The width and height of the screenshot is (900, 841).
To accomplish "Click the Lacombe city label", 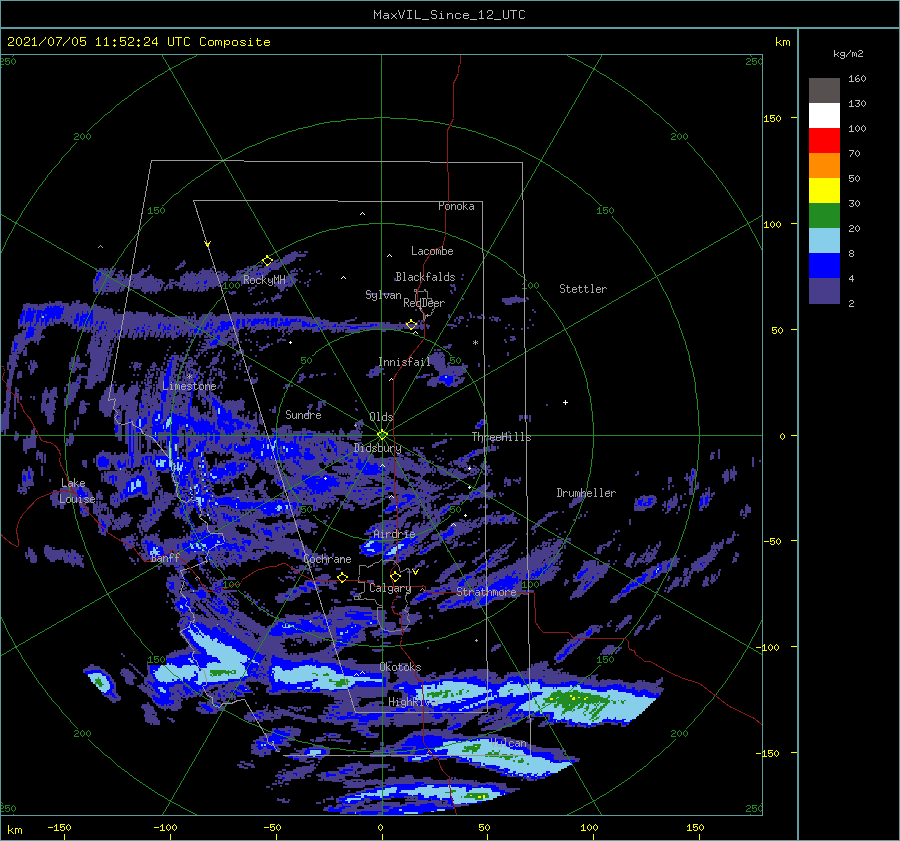I will click(432, 251).
